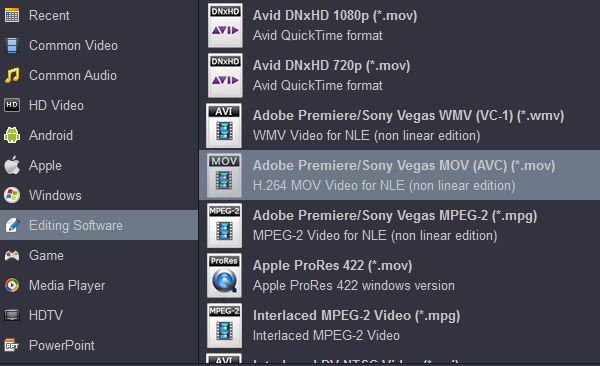
Task: Select the Editing Software category
Action: pyautogui.click(x=99, y=225)
